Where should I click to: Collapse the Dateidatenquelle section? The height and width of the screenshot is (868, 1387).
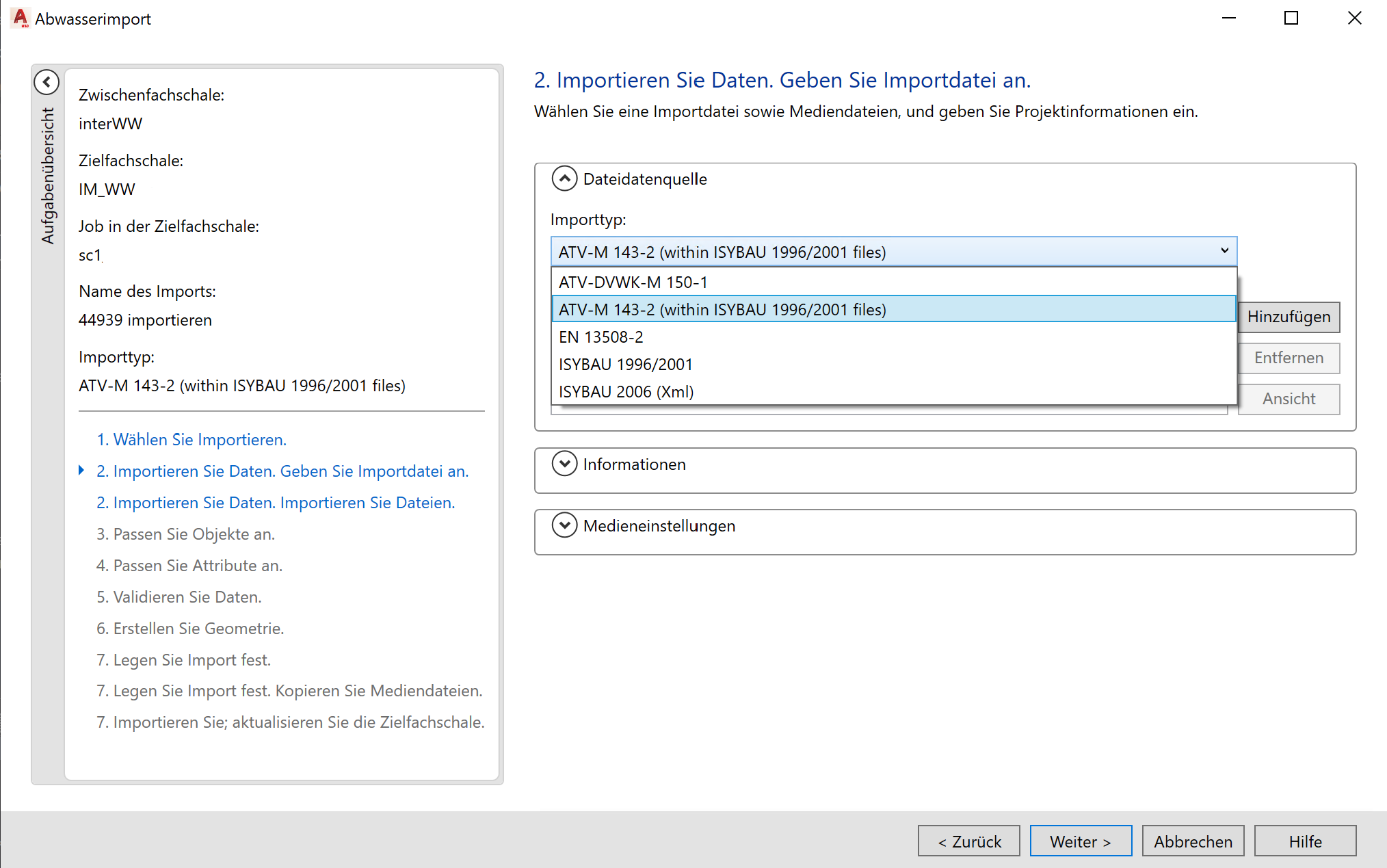564,179
